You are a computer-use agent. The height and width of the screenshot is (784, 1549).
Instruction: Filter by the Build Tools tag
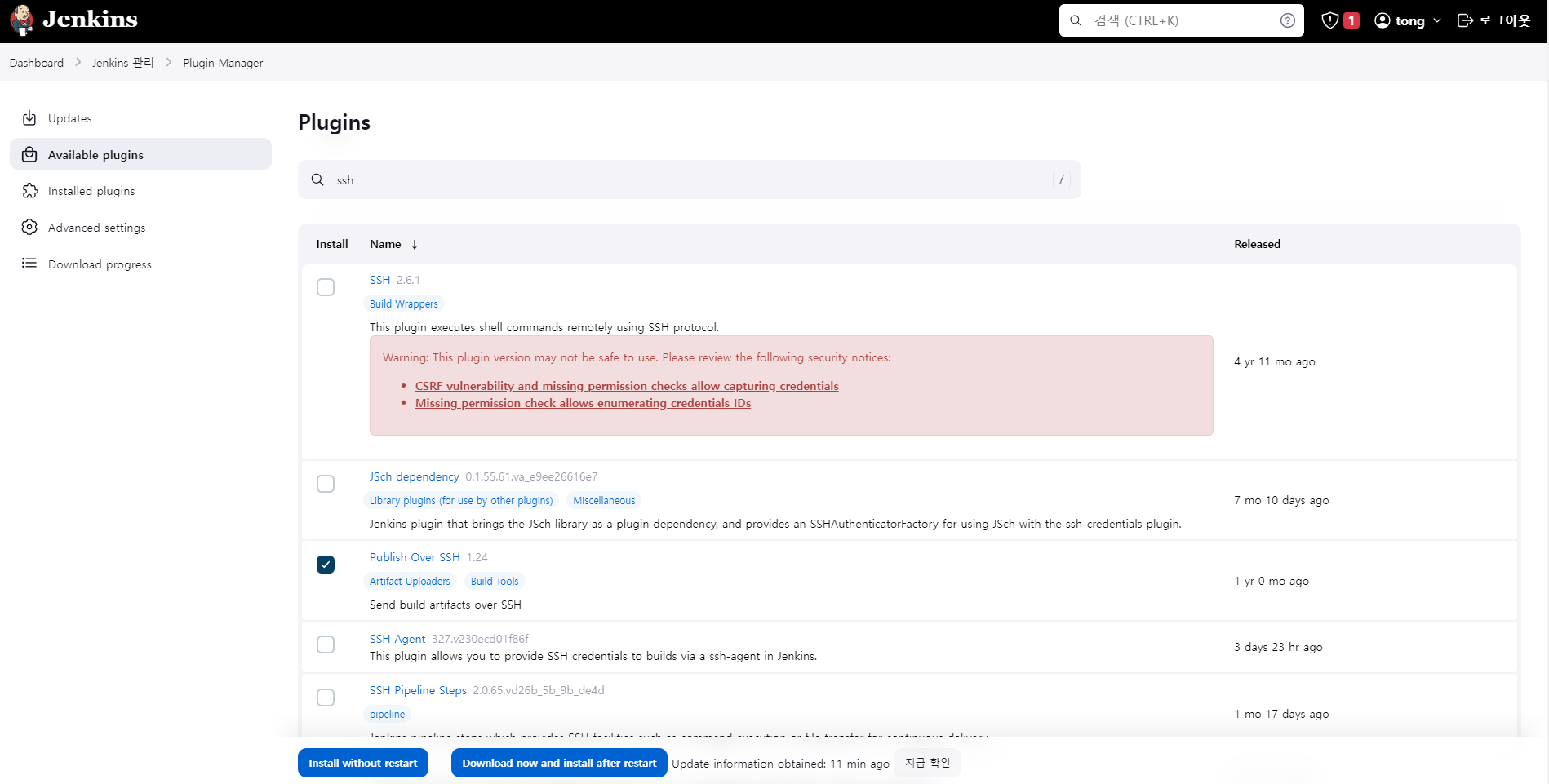(x=495, y=581)
